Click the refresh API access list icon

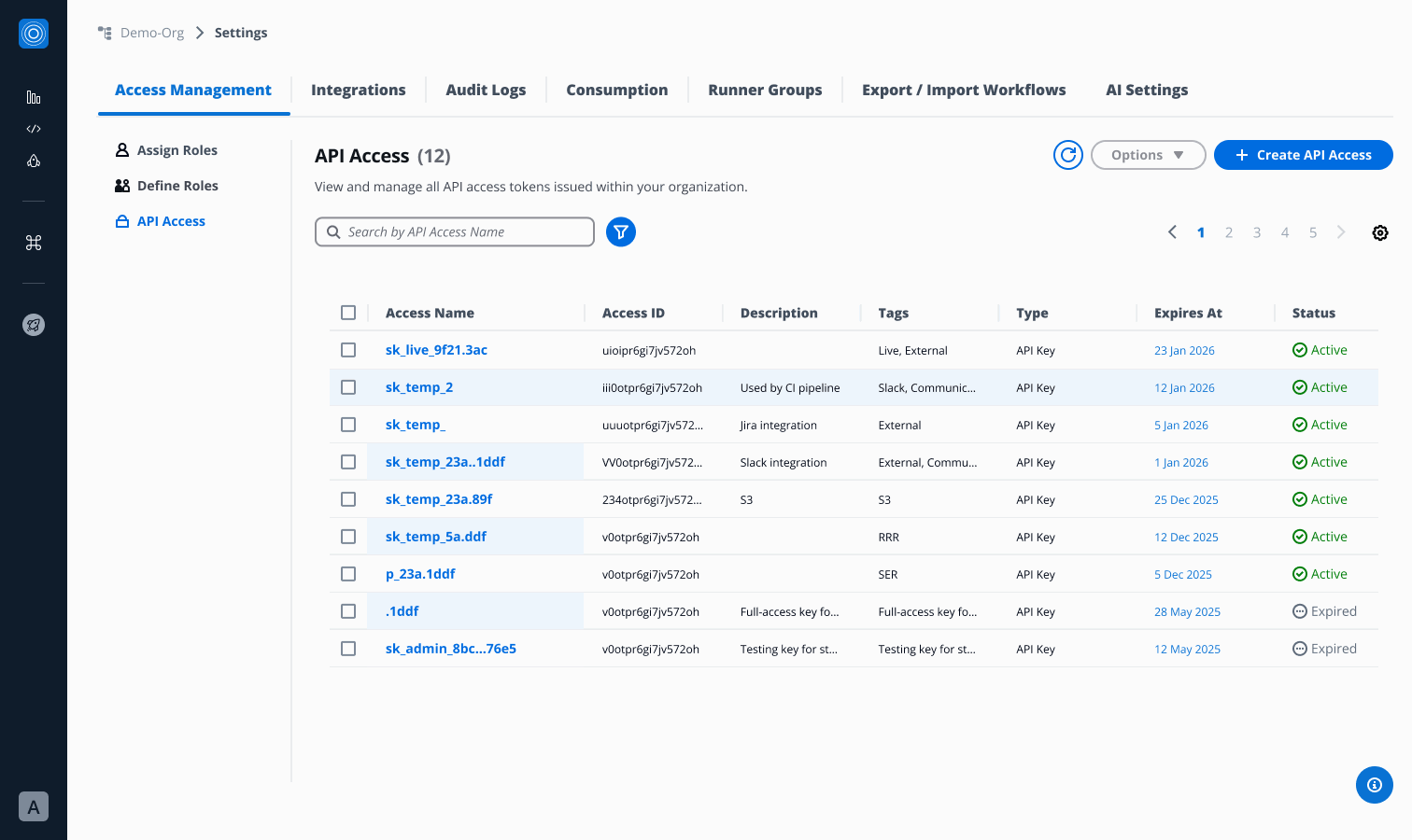click(x=1067, y=155)
